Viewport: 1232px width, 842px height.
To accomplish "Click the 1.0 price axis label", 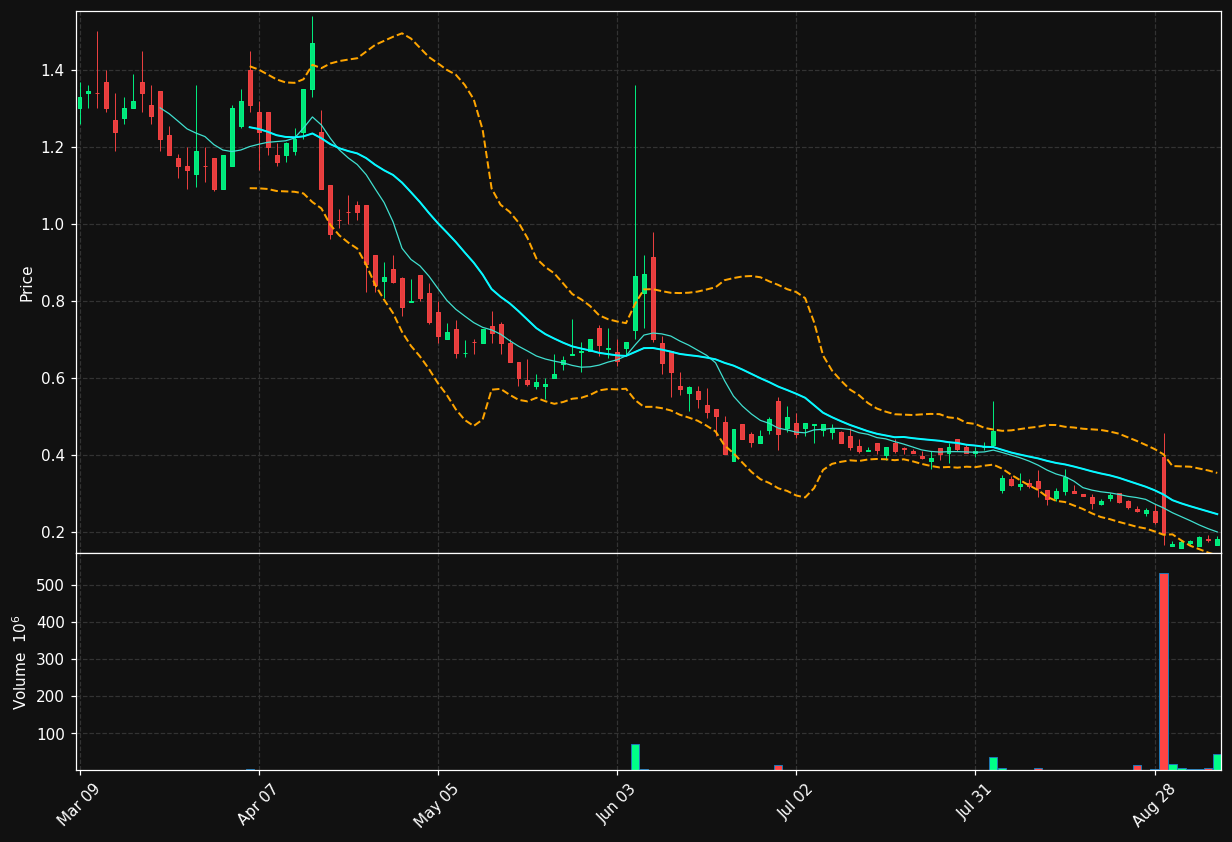I will click(52, 224).
